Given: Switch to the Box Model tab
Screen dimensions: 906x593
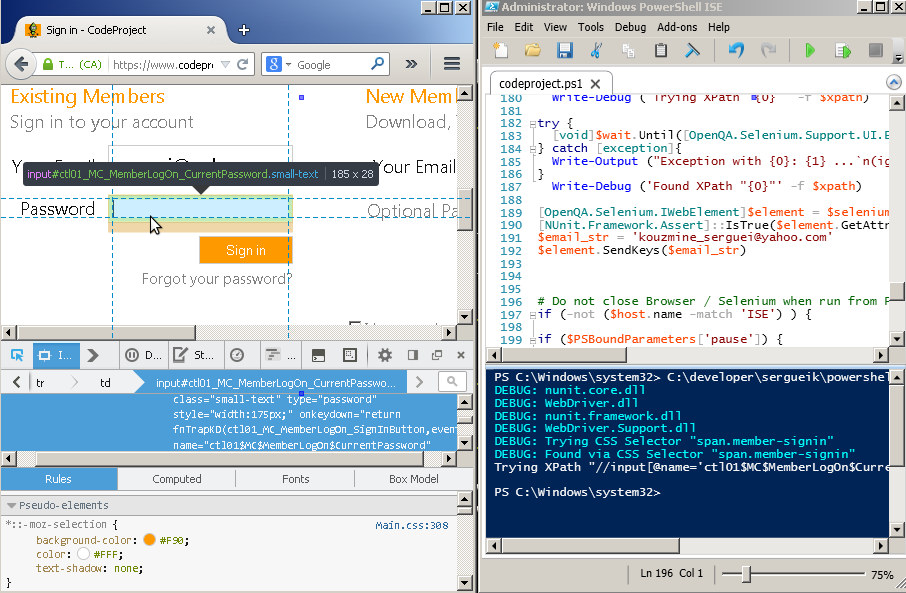Looking at the screenshot, I should pos(414,479).
